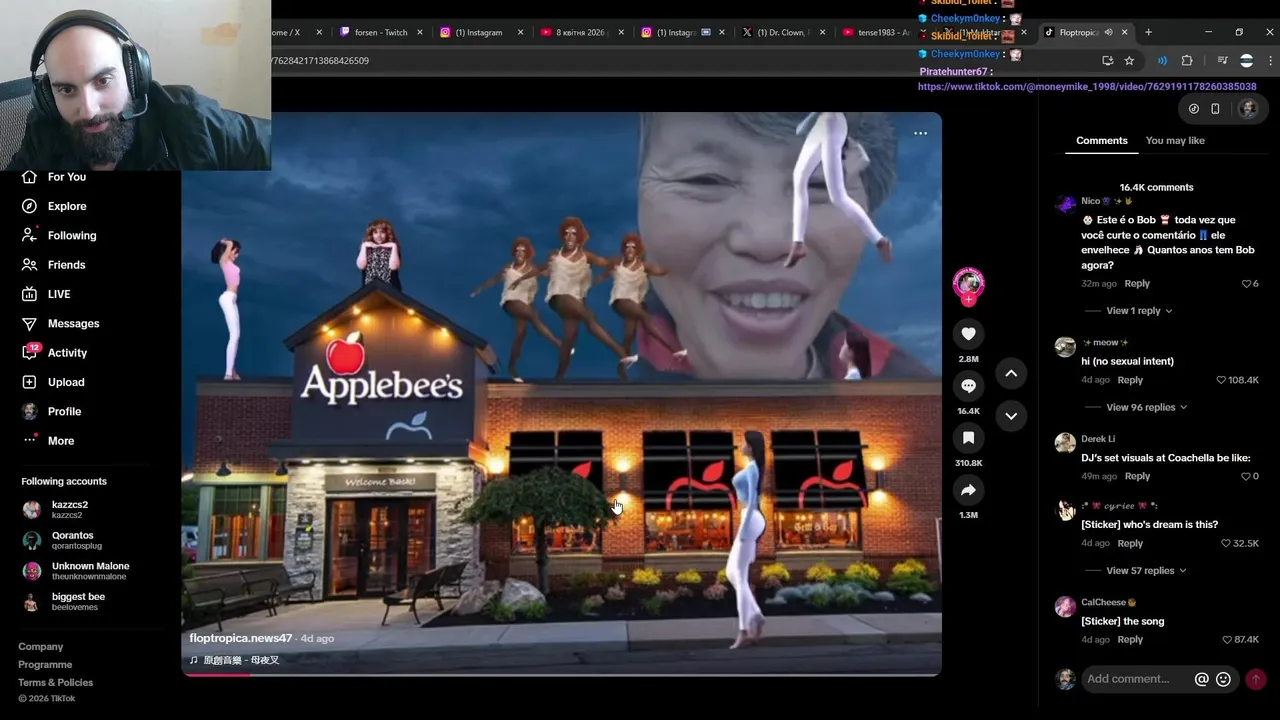This screenshot has height=720, width=1280.
Task: Open floptropica.news47 creator name on video
Action: [241, 638]
